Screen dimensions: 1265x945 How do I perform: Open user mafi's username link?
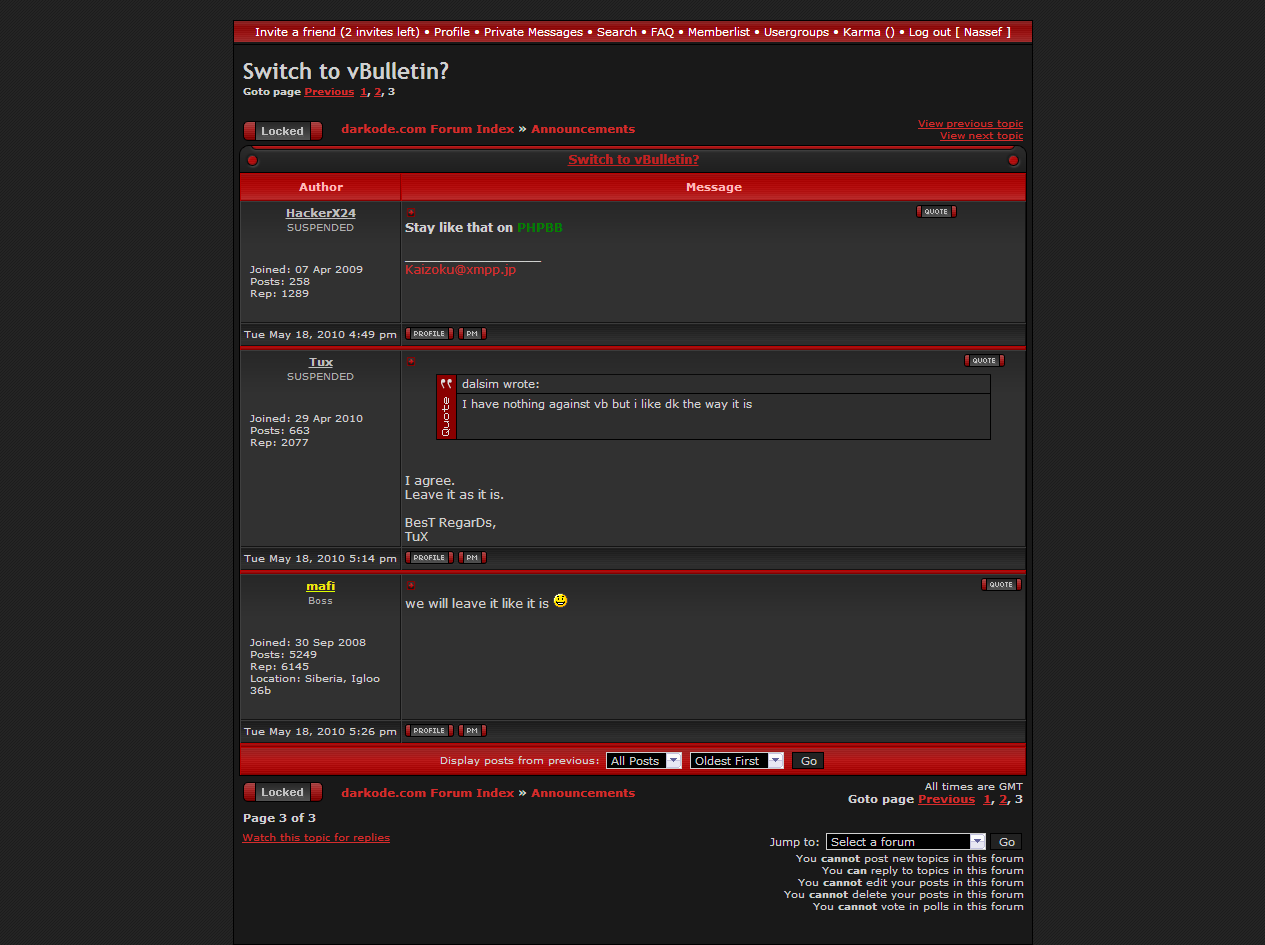(320, 586)
